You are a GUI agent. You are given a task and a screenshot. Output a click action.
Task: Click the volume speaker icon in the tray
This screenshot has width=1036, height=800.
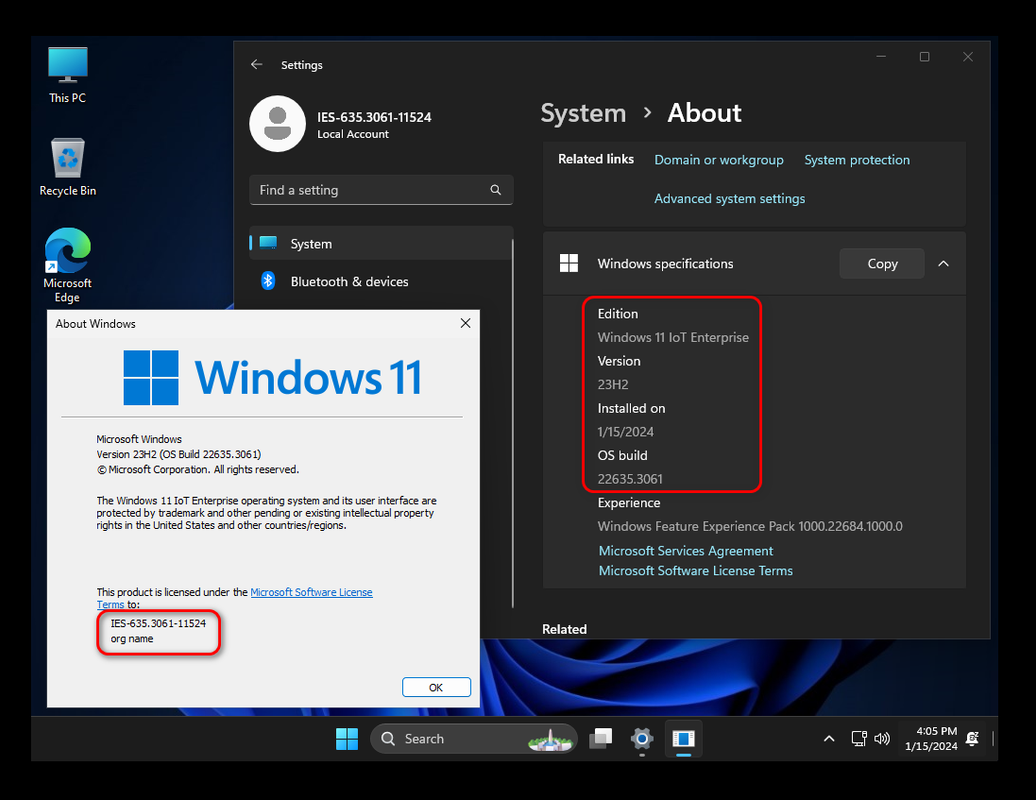coord(882,739)
